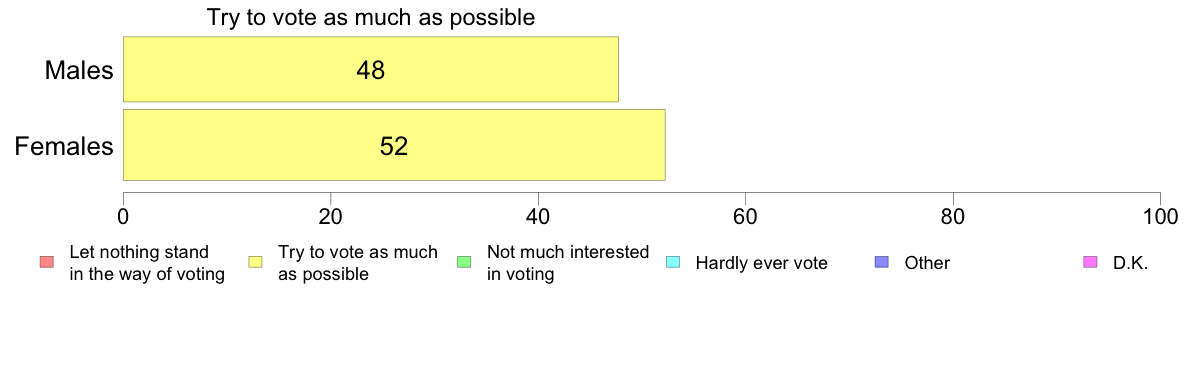1188x368 pixels.
Task: Select the magenta D.K. legend swatch
Action: (1092, 263)
